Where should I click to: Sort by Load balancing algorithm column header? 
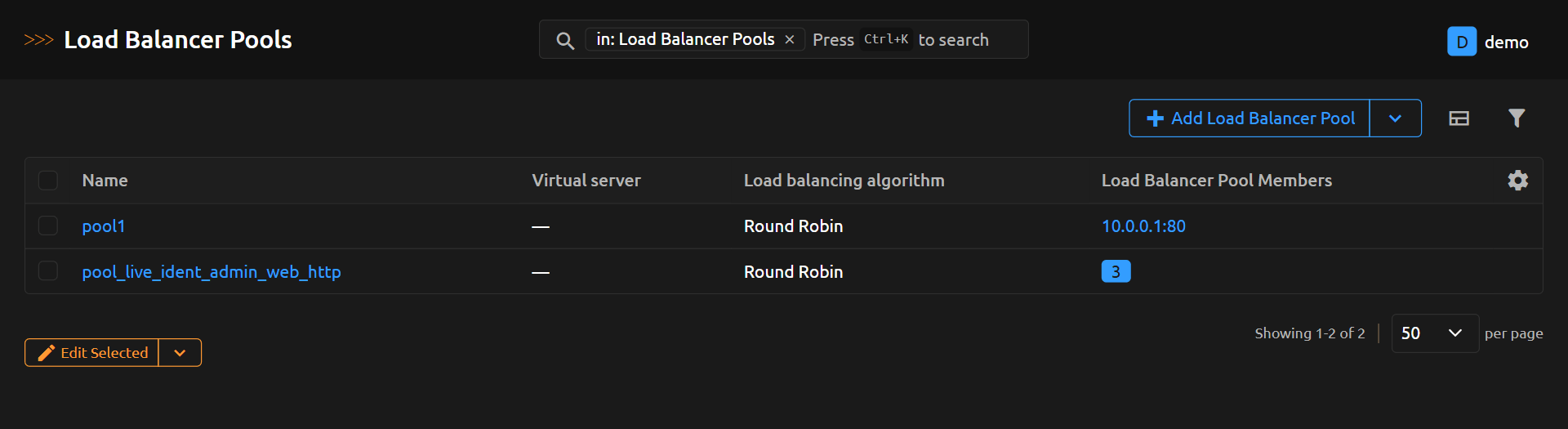pyautogui.click(x=844, y=181)
